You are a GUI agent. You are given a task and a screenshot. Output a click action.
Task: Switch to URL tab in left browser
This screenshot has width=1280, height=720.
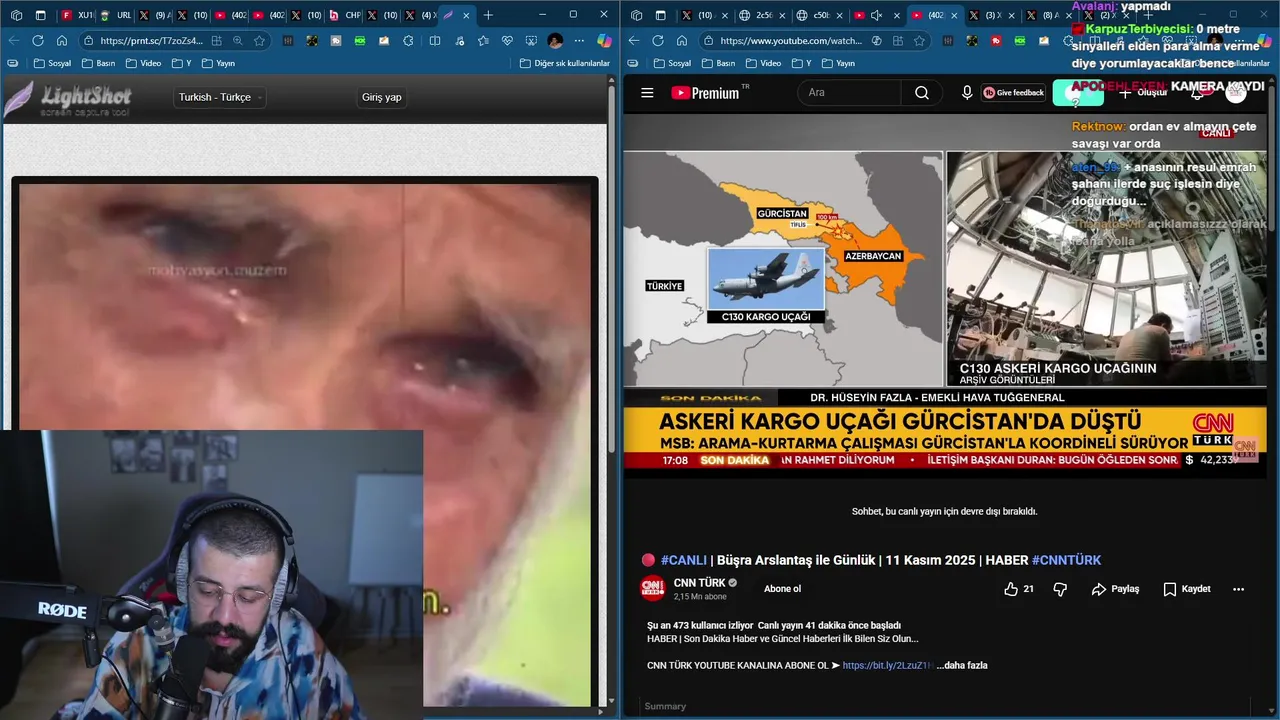[x=115, y=15]
